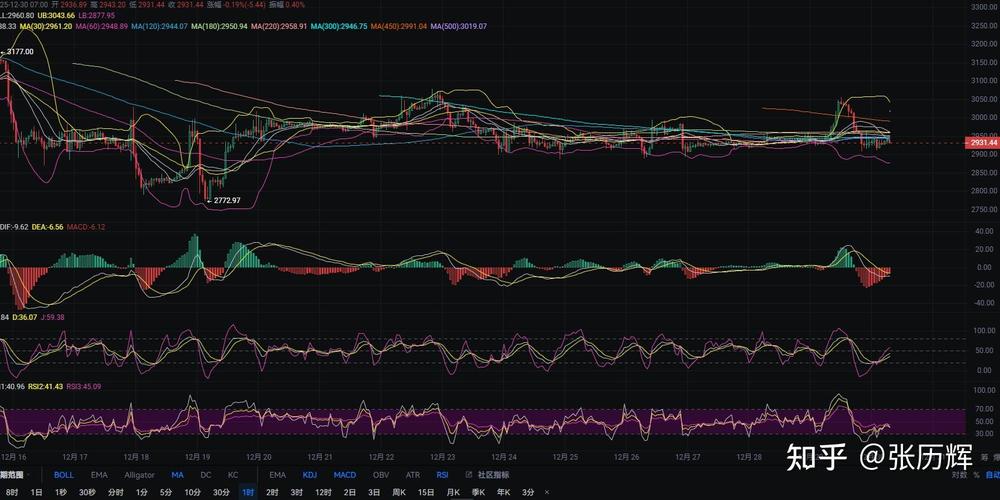Click the current price tag 2931.44
This screenshot has height=500, width=1000.
click(984, 143)
